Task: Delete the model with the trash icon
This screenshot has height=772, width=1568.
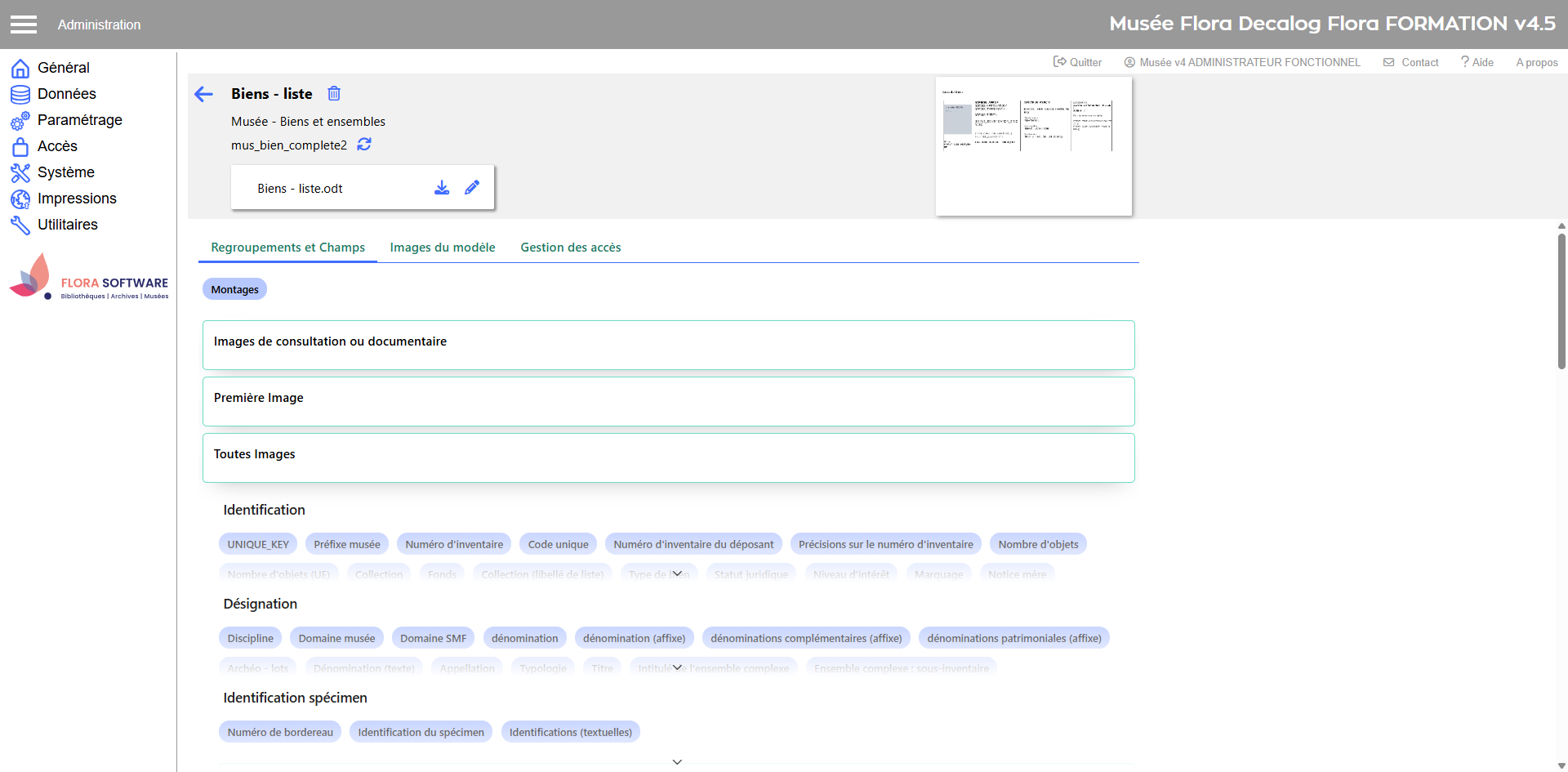Action: [334, 94]
